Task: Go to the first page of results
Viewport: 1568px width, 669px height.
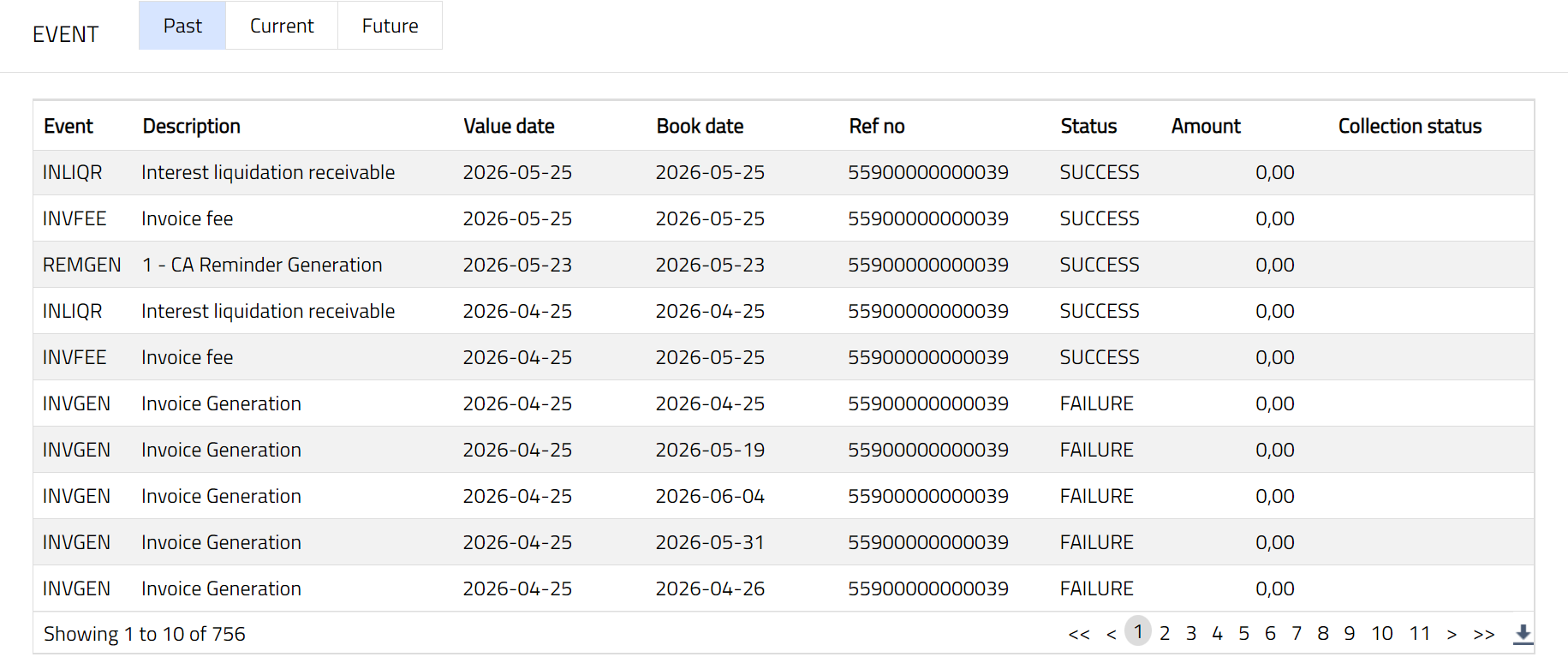Action: [1078, 634]
